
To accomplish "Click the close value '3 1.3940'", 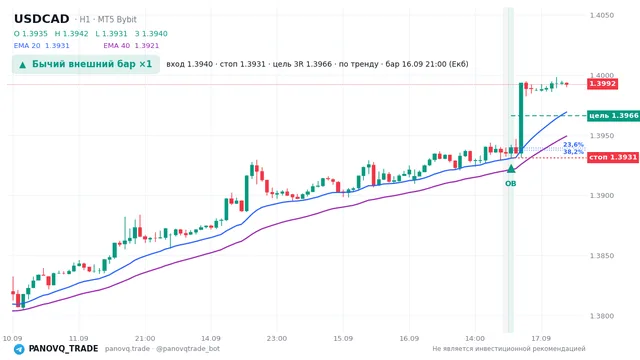I will tap(151, 34).
